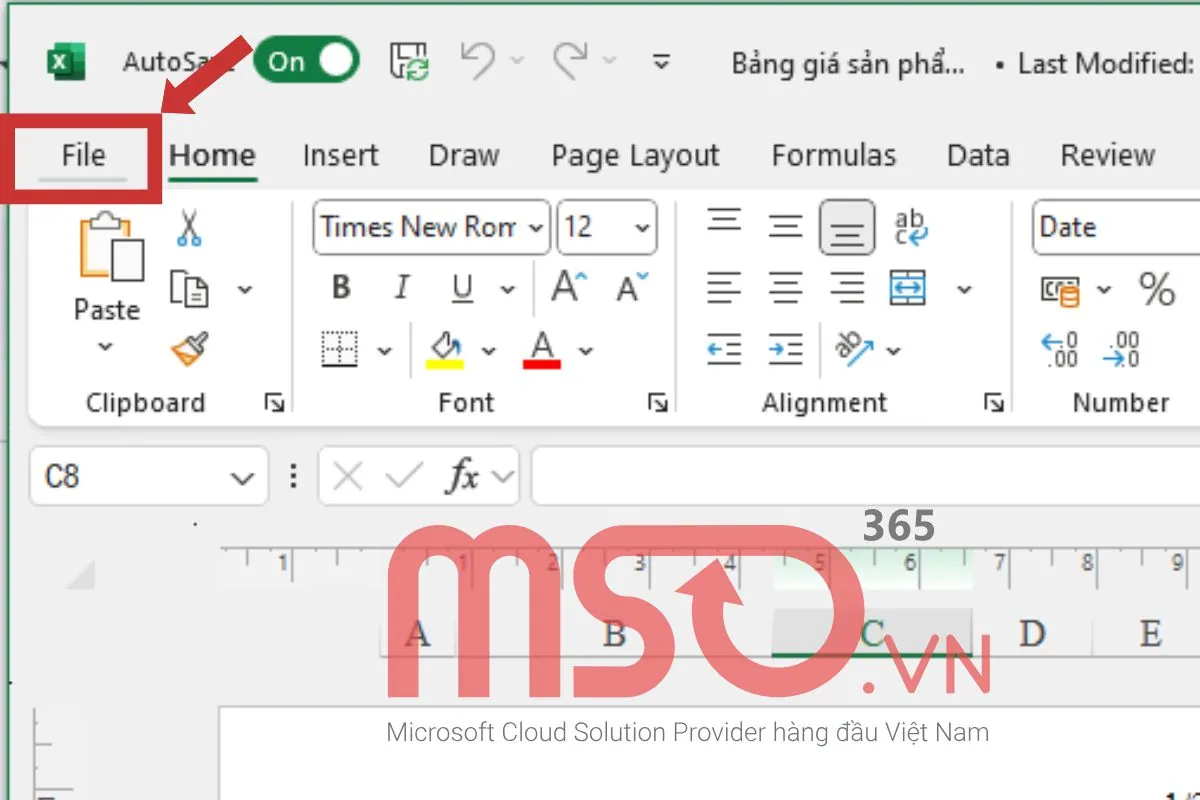1200x800 pixels.
Task: Click the Format Painter brush icon
Action: click(189, 349)
